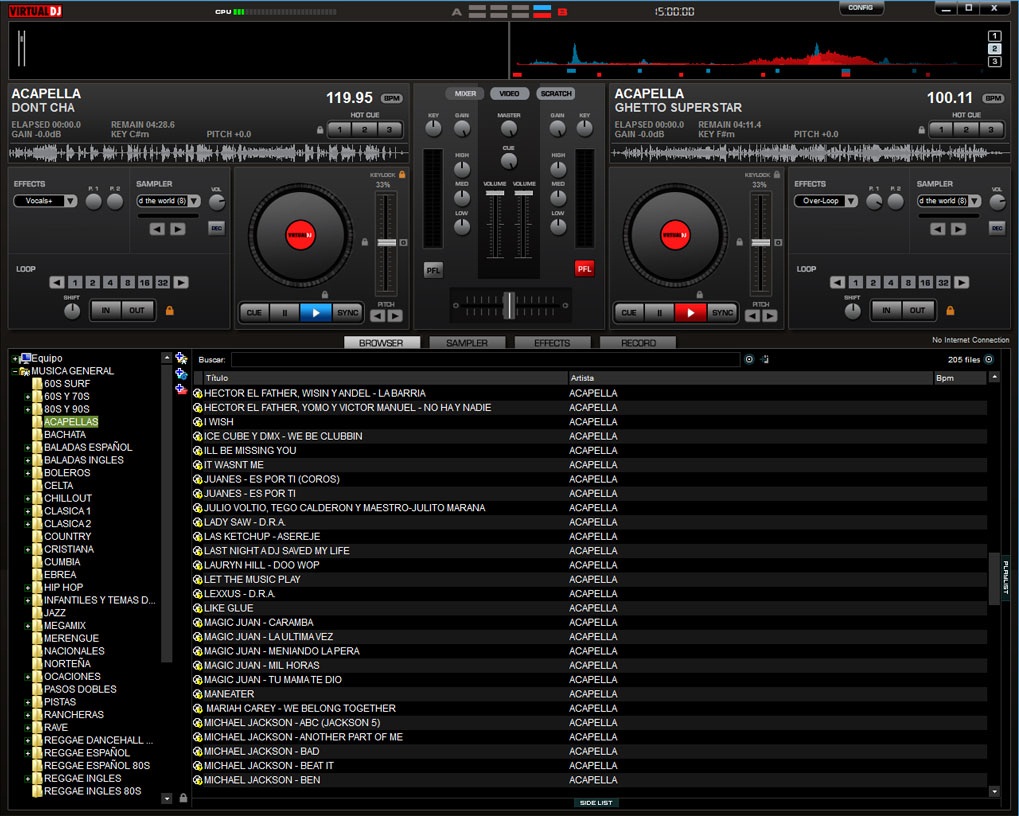Add a favorite folder icon
This screenshot has height=816, width=1019.
click(181, 359)
